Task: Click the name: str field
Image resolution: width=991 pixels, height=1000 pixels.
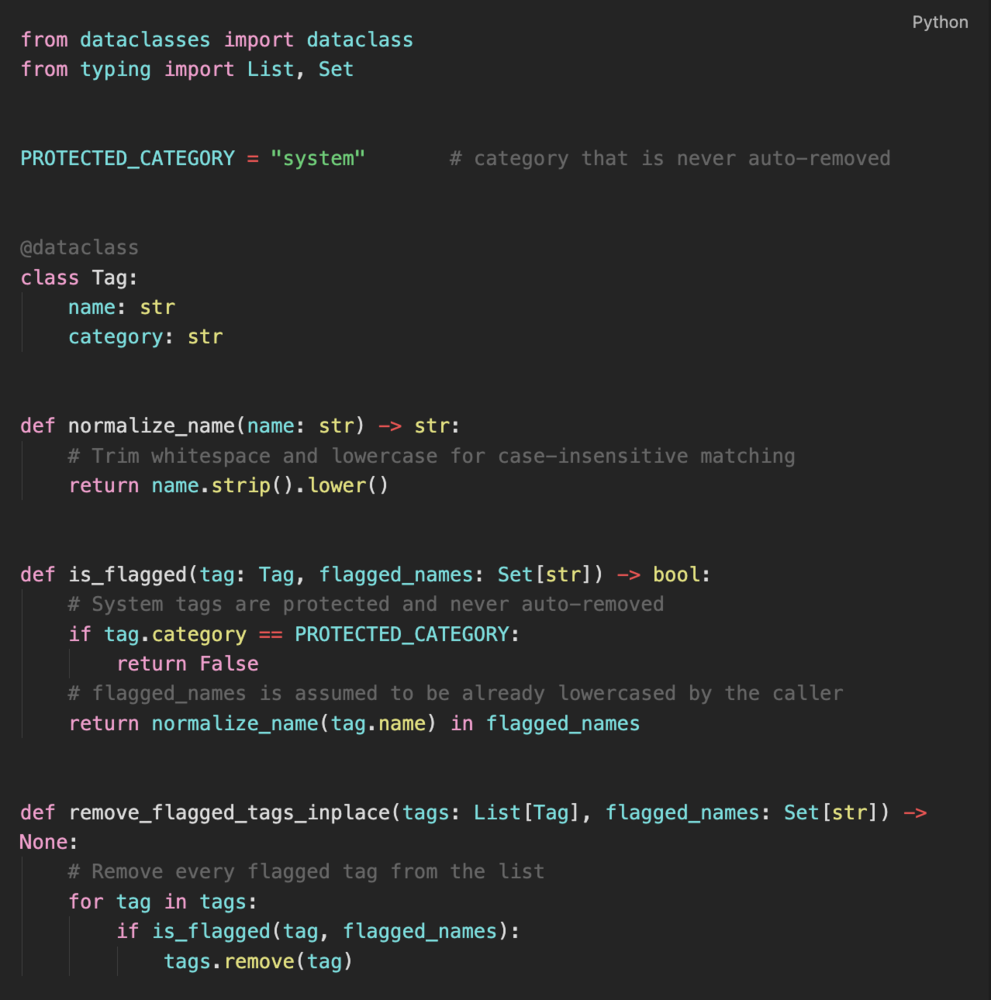Action: click(x=122, y=307)
